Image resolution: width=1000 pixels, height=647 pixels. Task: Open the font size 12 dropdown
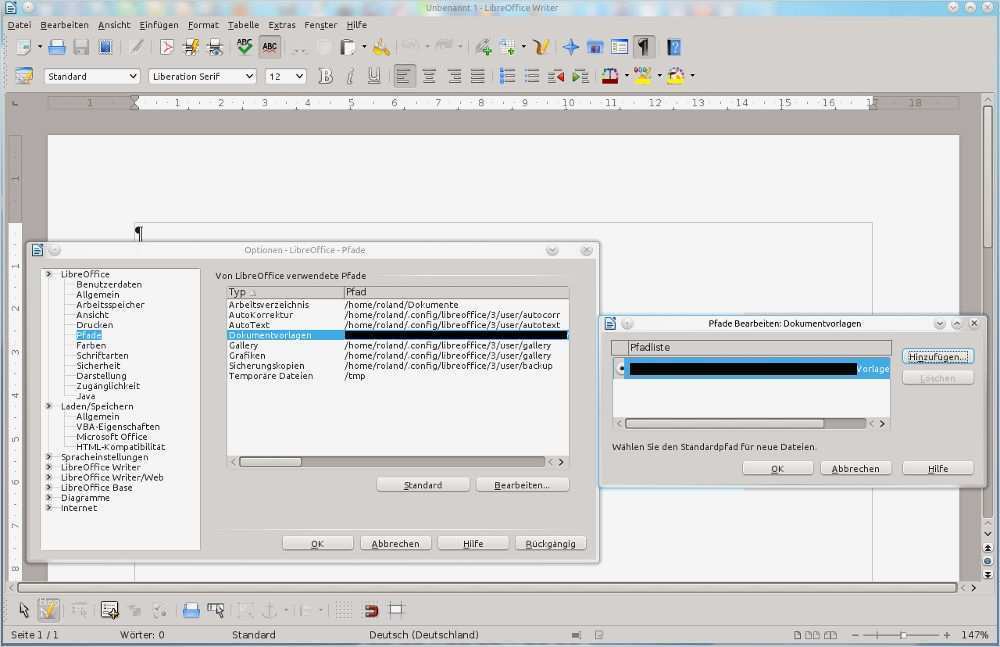point(299,76)
